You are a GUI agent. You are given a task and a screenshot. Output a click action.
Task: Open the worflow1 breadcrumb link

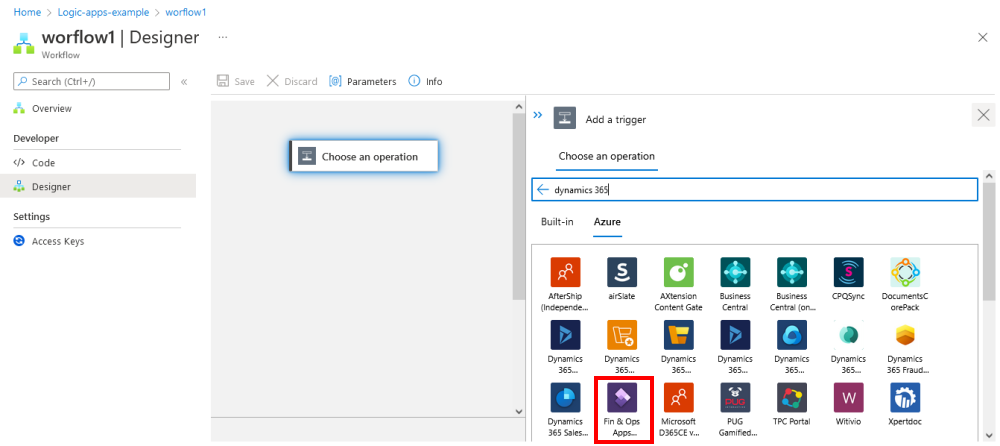point(186,12)
